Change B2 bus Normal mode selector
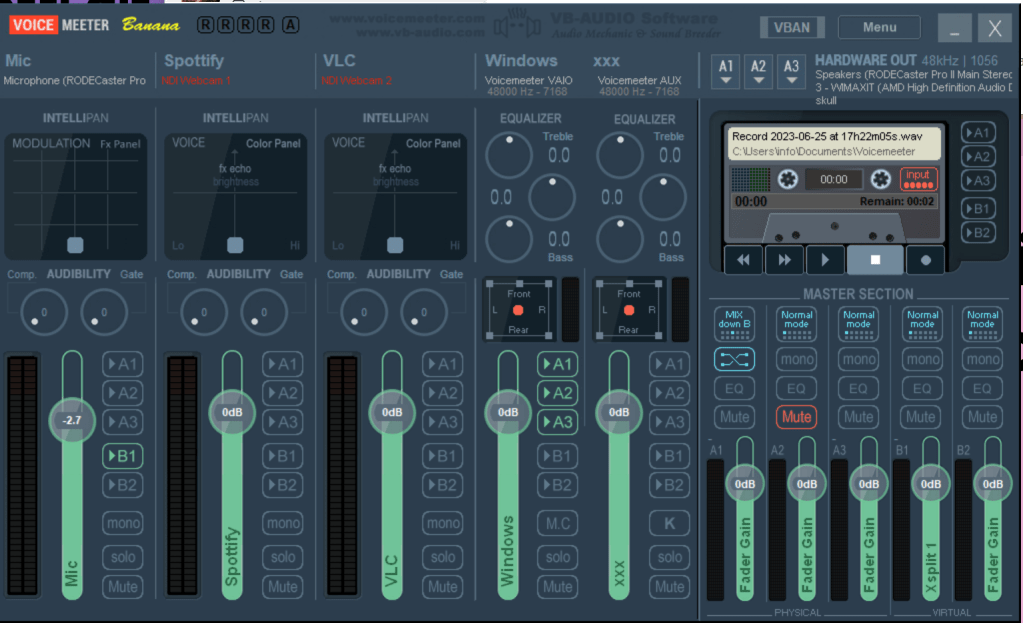The image size is (1023, 623). 982,324
